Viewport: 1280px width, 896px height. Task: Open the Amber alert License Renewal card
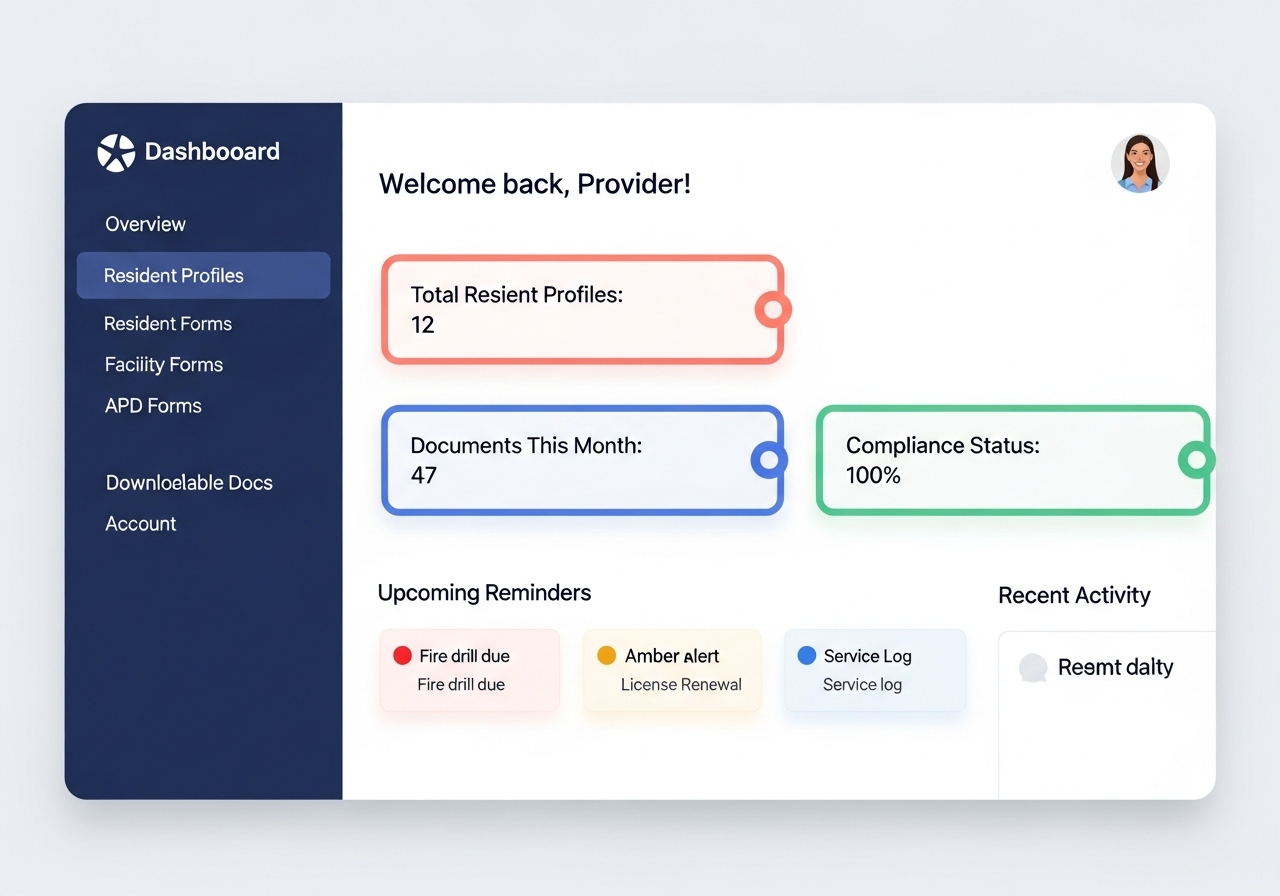click(672, 670)
